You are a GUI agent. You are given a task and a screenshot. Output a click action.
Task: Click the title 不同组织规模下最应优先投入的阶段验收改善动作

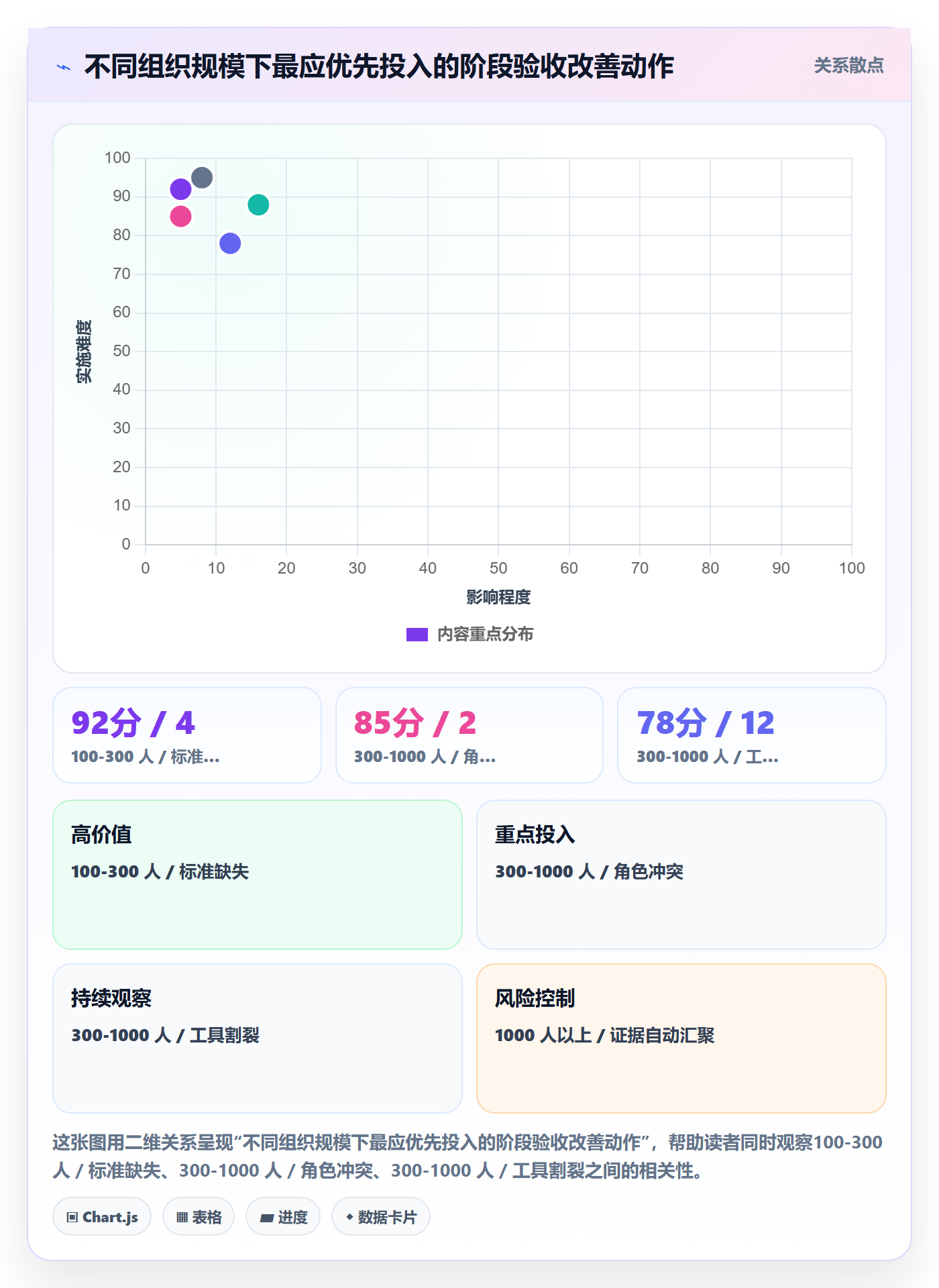(x=379, y=66)
